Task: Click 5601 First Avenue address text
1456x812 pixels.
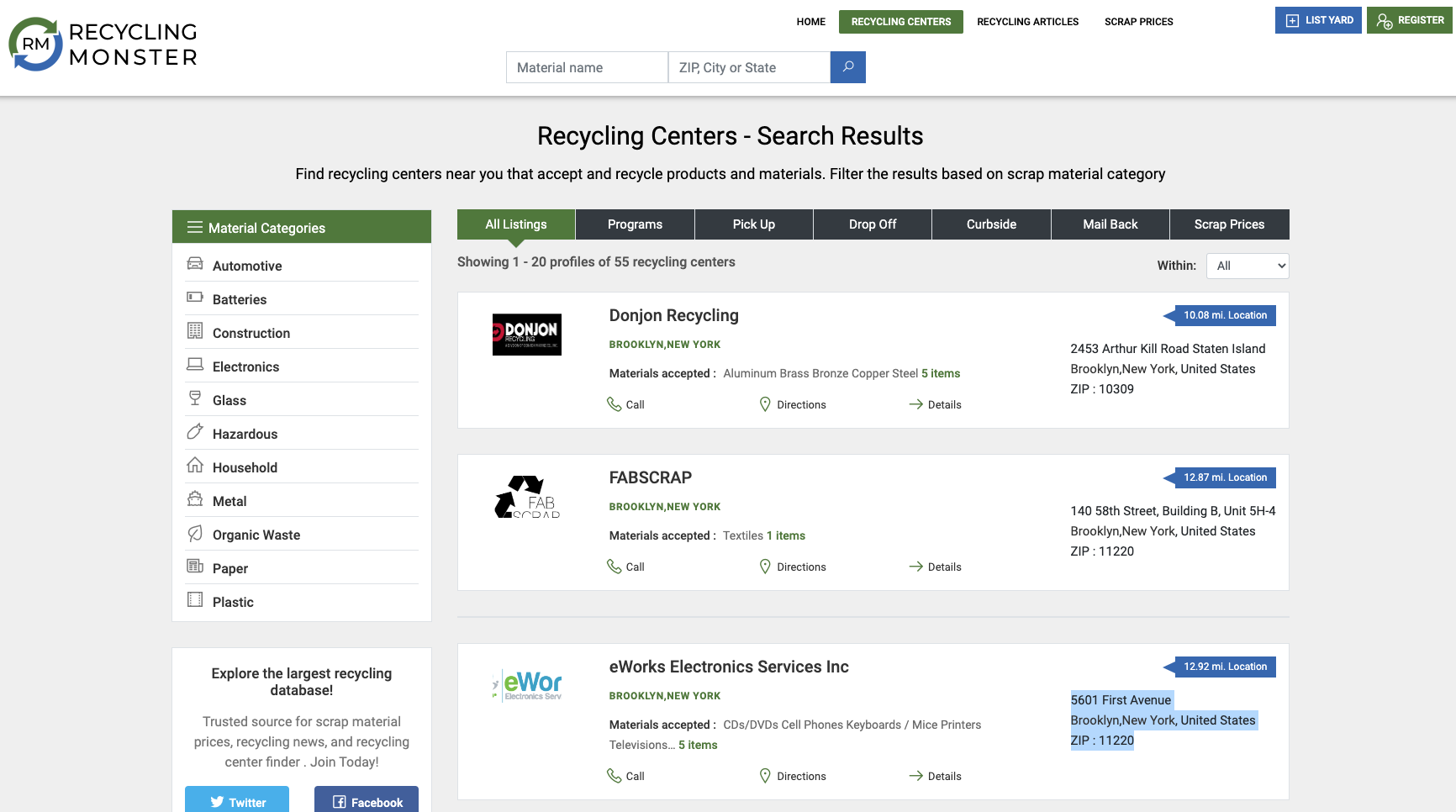Action: tap(1121, 700)
